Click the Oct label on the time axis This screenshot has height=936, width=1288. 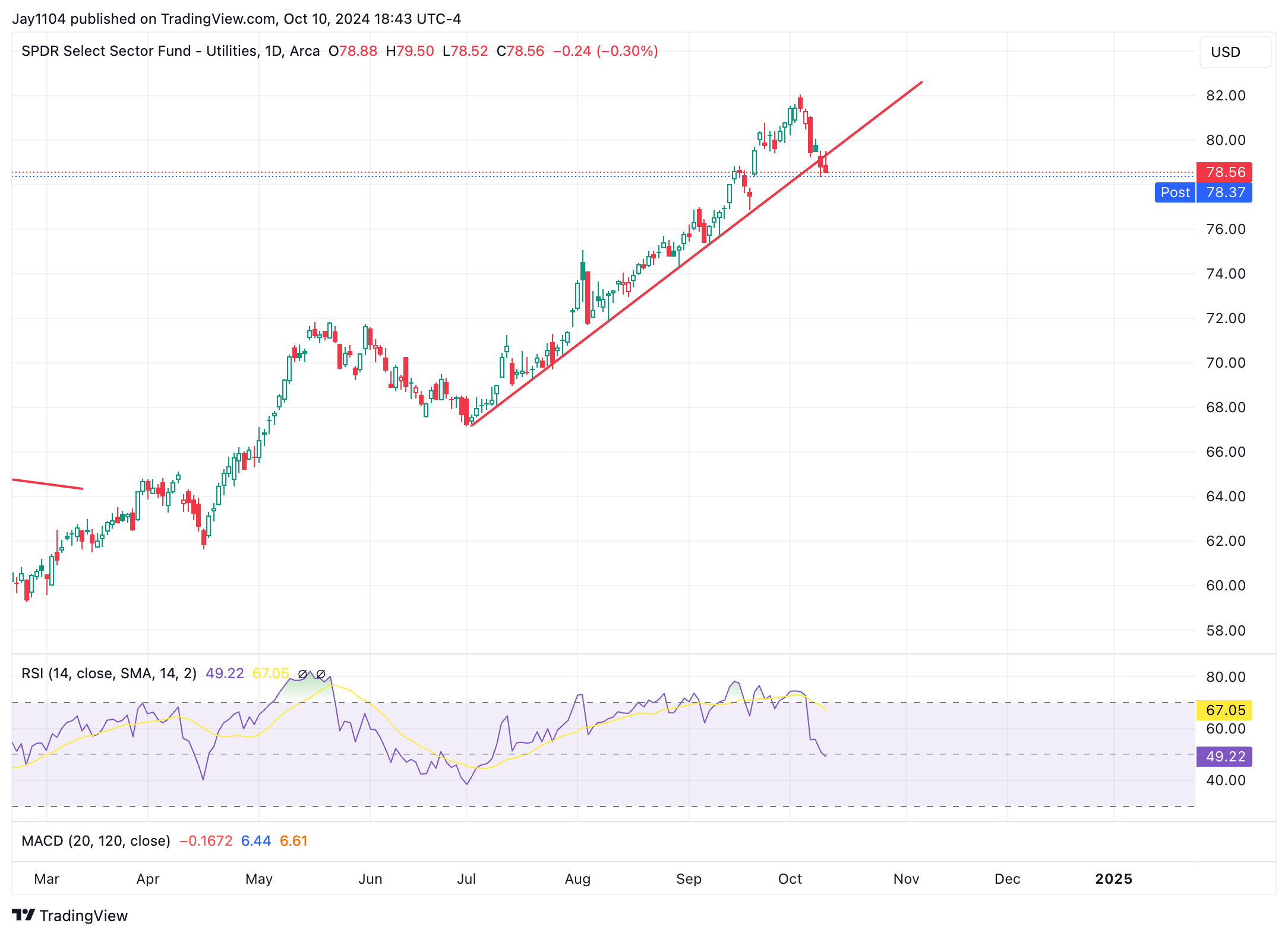[790, 879]
